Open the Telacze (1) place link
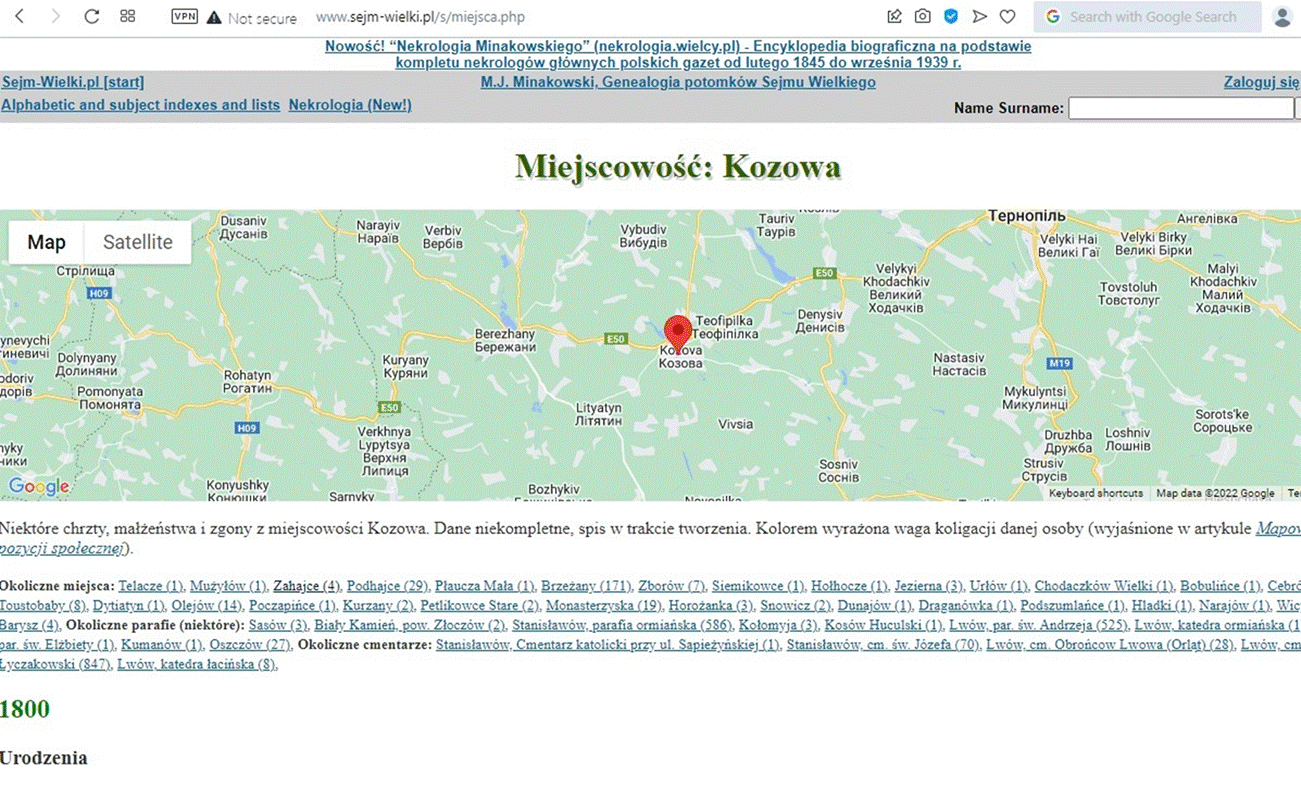 click(153, 586)
